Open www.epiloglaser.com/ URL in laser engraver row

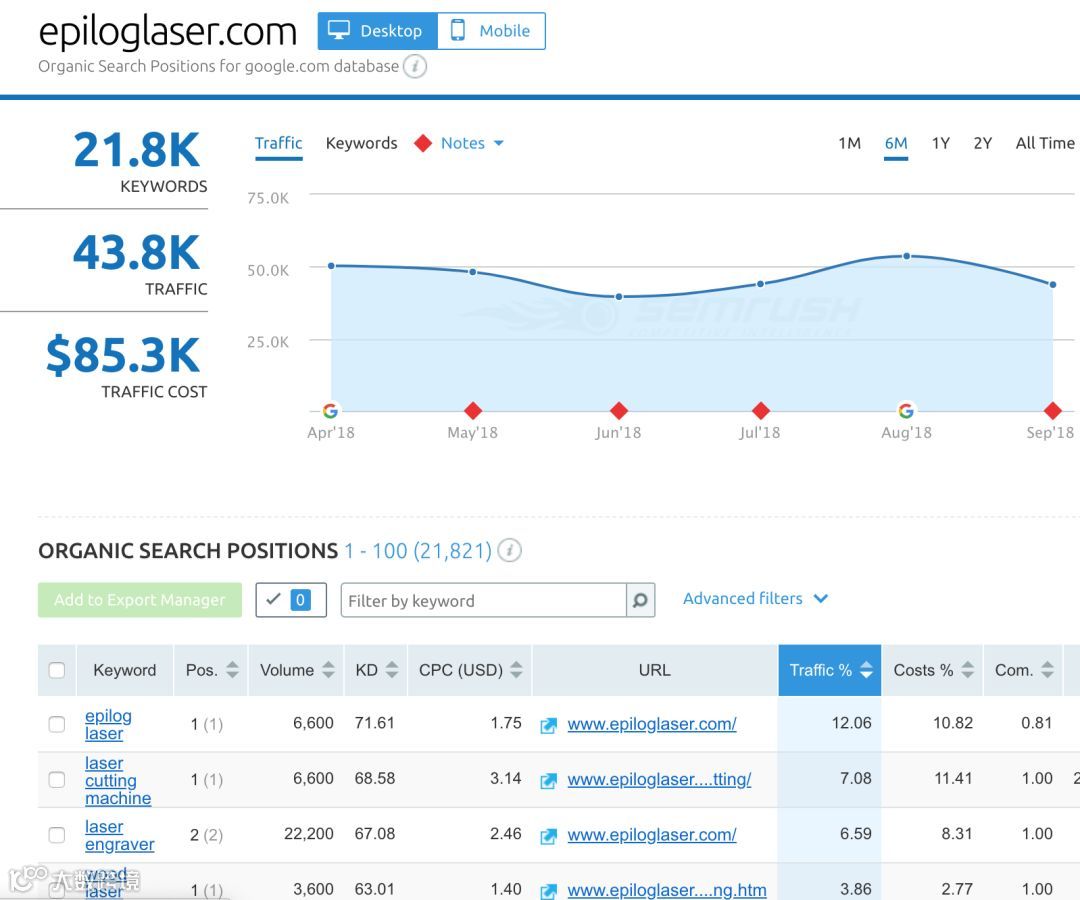click(x=652, y=835)
